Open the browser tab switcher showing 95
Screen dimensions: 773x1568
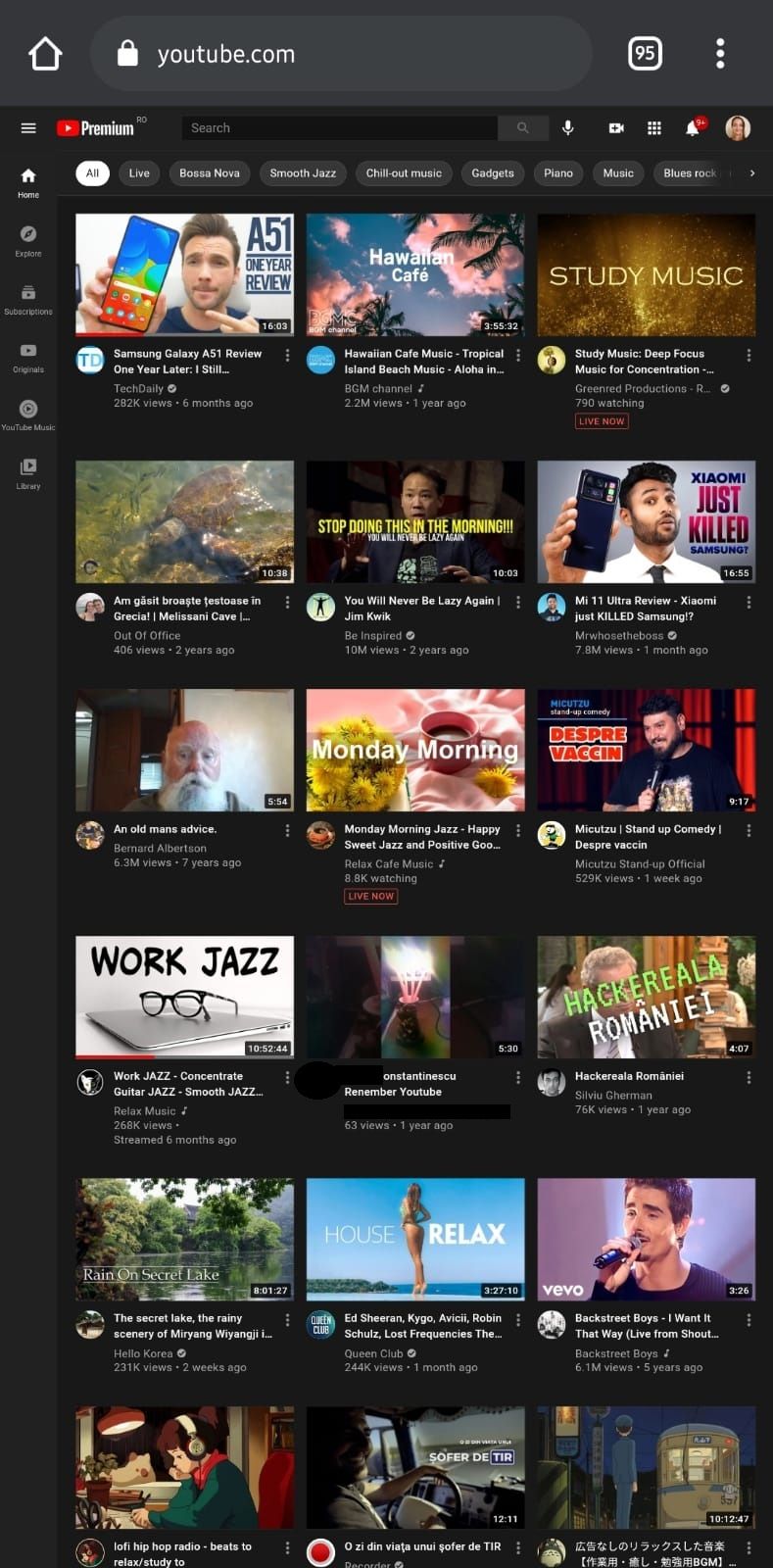click(645, 53)
